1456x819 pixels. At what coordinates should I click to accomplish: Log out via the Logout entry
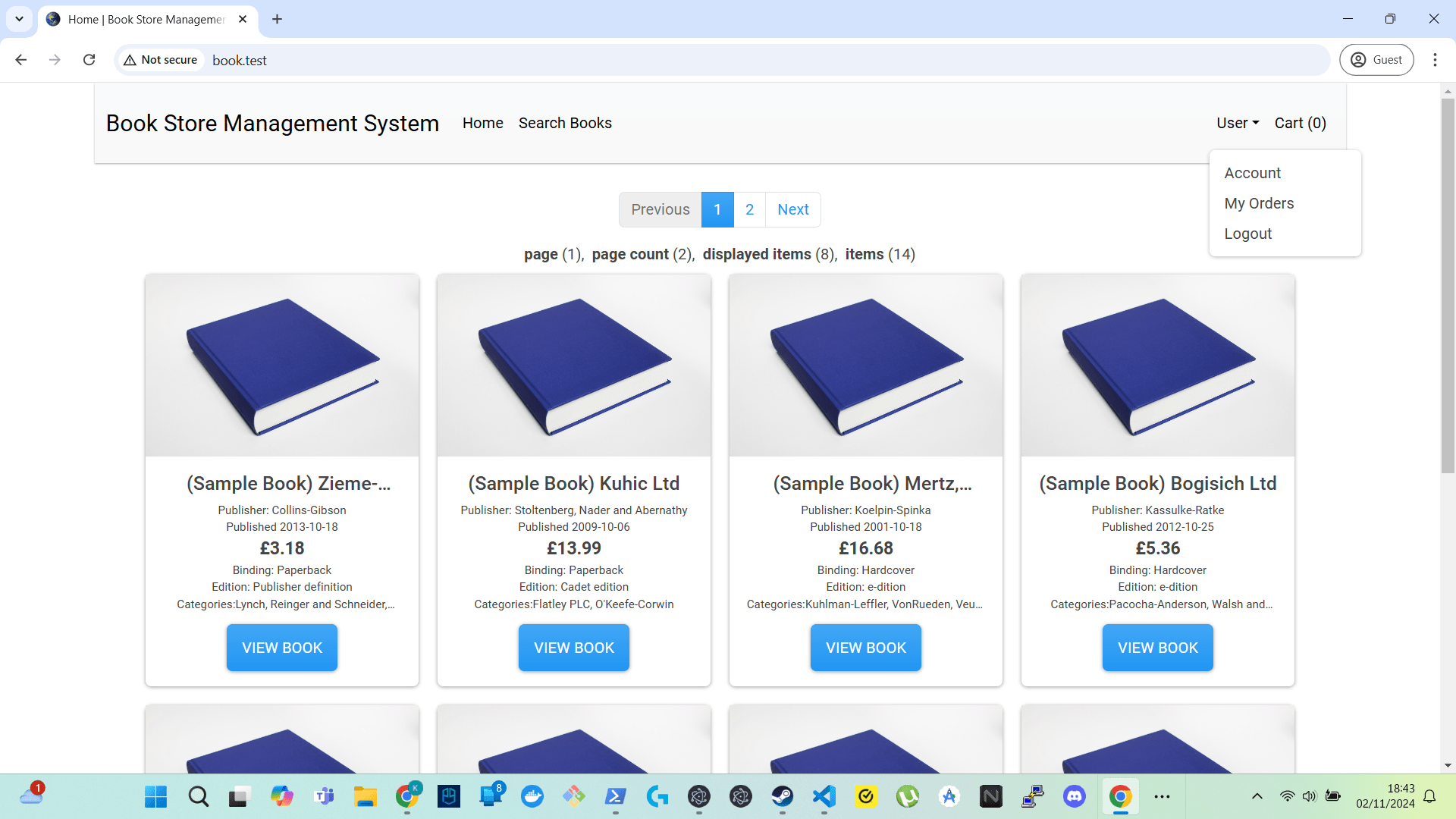[x=1247, y=234]
